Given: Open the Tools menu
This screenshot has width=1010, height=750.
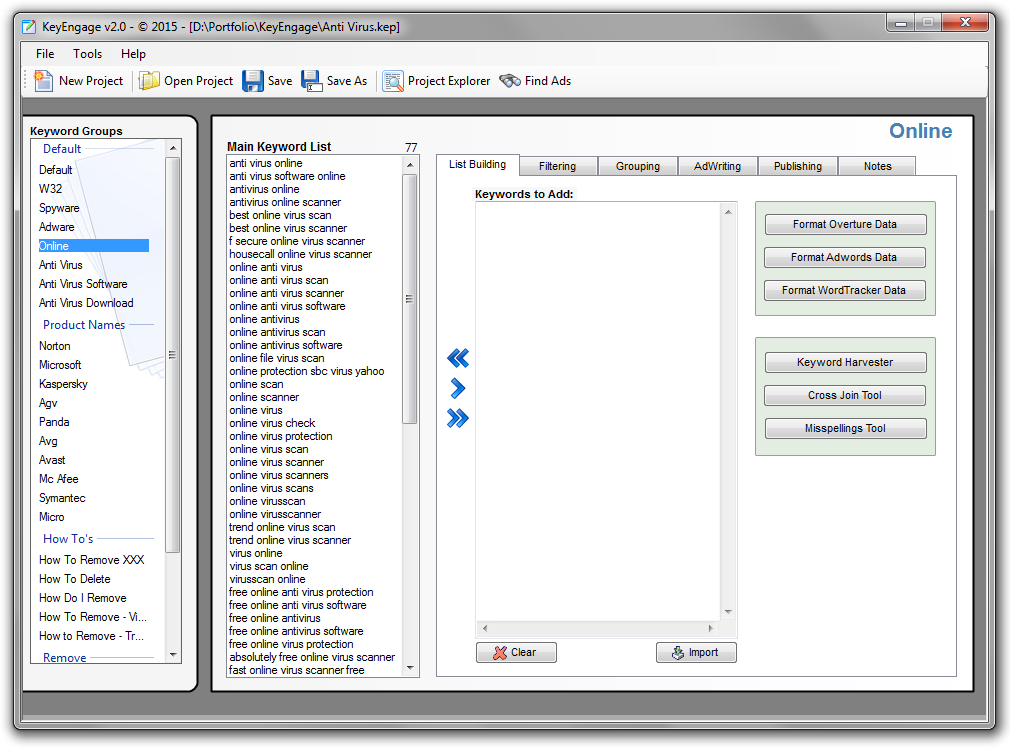Looking at the screenshot, I should pos(87,54).
